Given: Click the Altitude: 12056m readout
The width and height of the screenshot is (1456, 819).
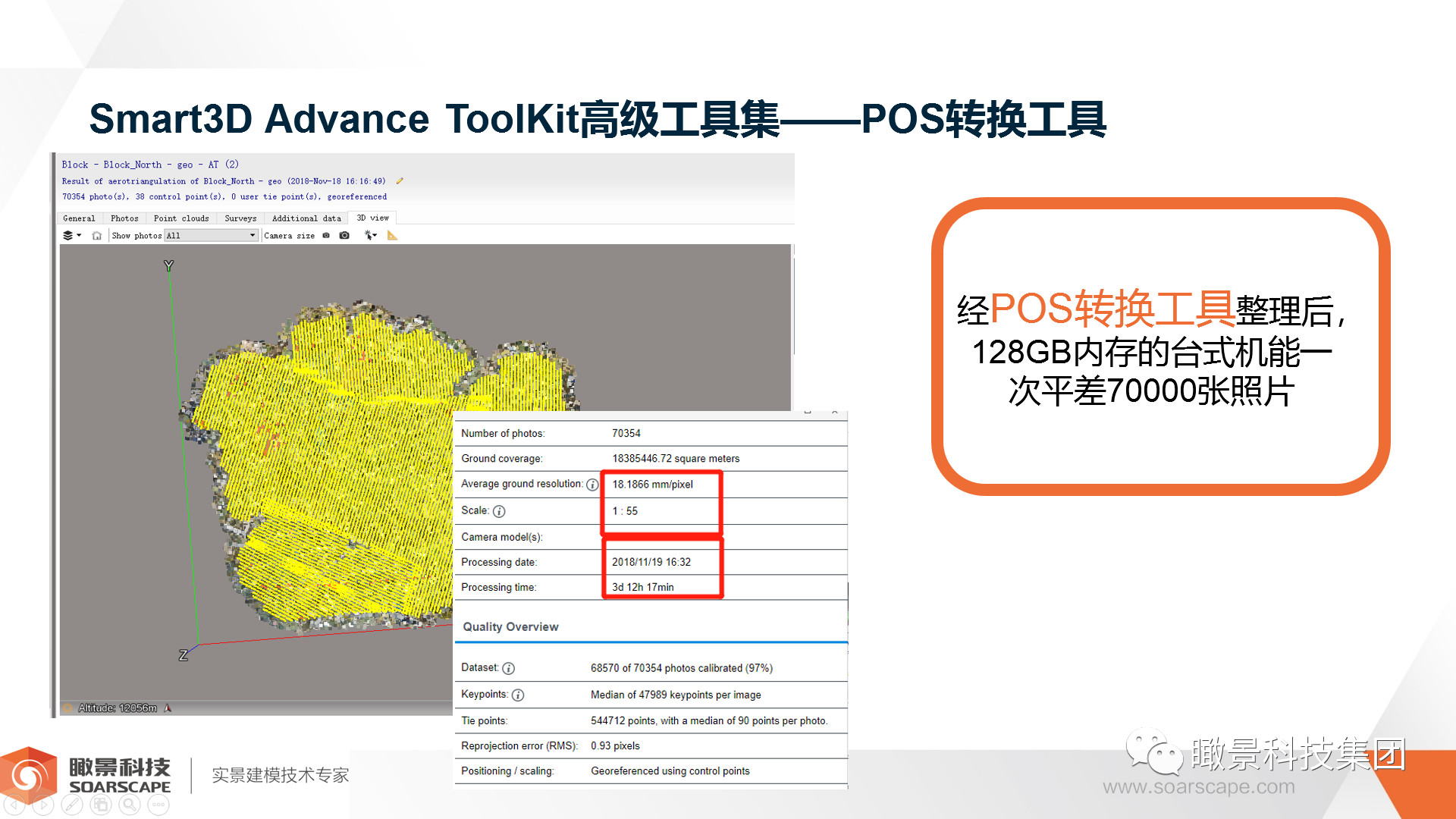Looking at the screenshot, I should pyautogui.click(x=118, y=708).
